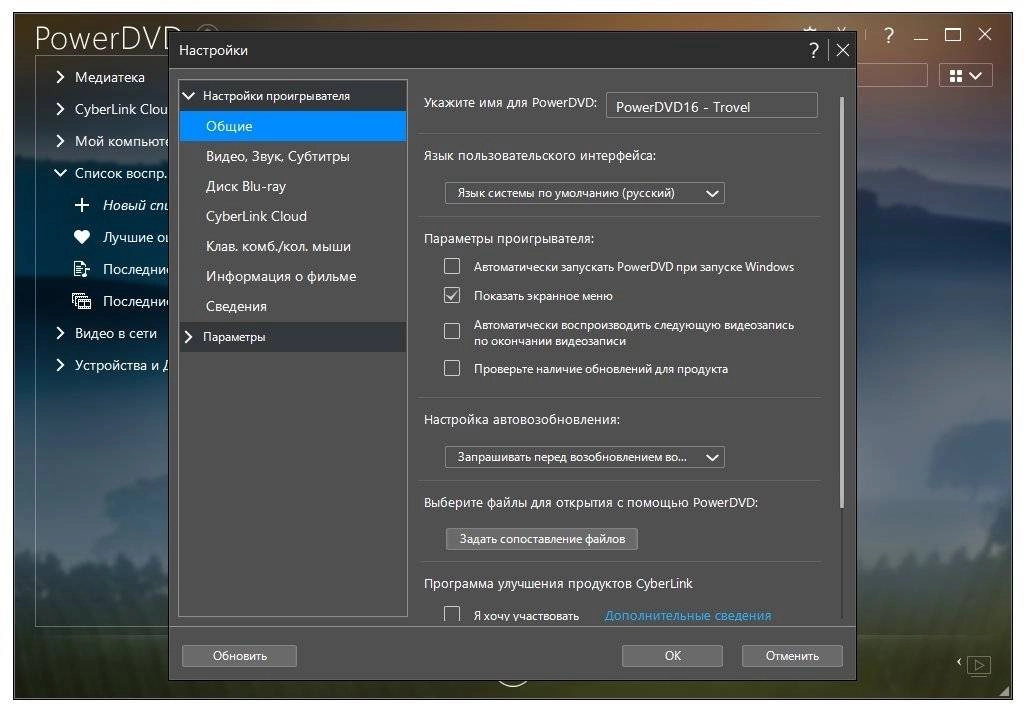Expand Видео в сети in the sidebar
Viewport: 1030px width, 719px height.
coord(60,333)
